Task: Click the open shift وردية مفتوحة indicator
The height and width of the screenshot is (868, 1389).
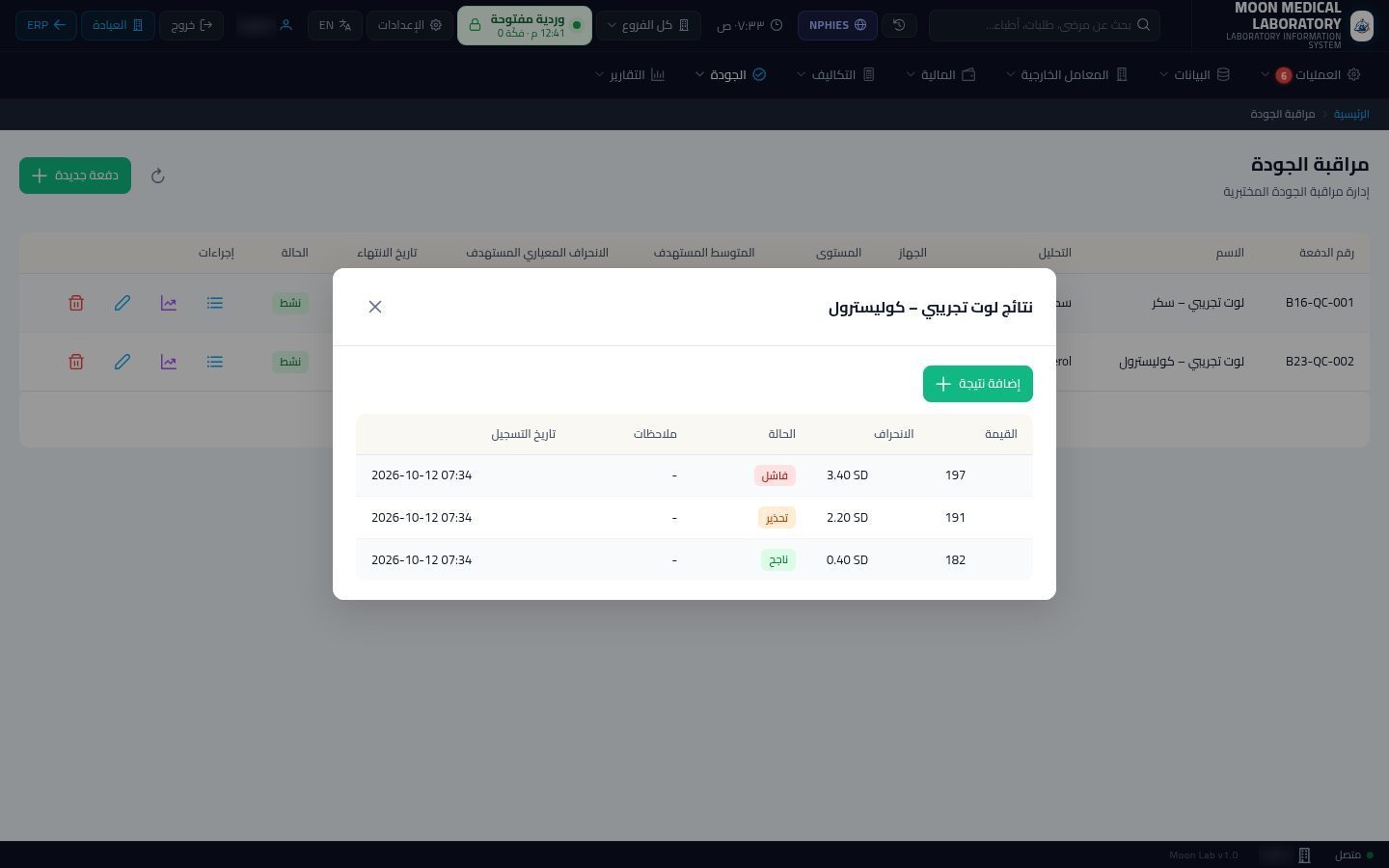Action: coord(525,25)
